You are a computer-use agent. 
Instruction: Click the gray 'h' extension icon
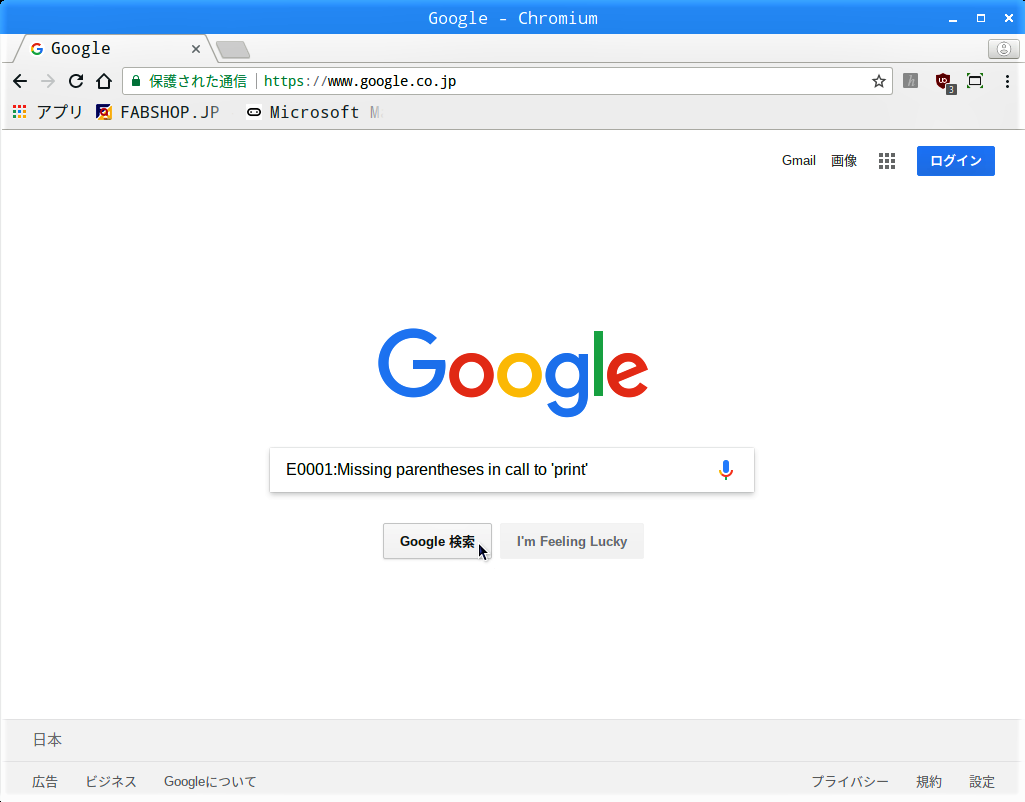pos(911,81)
